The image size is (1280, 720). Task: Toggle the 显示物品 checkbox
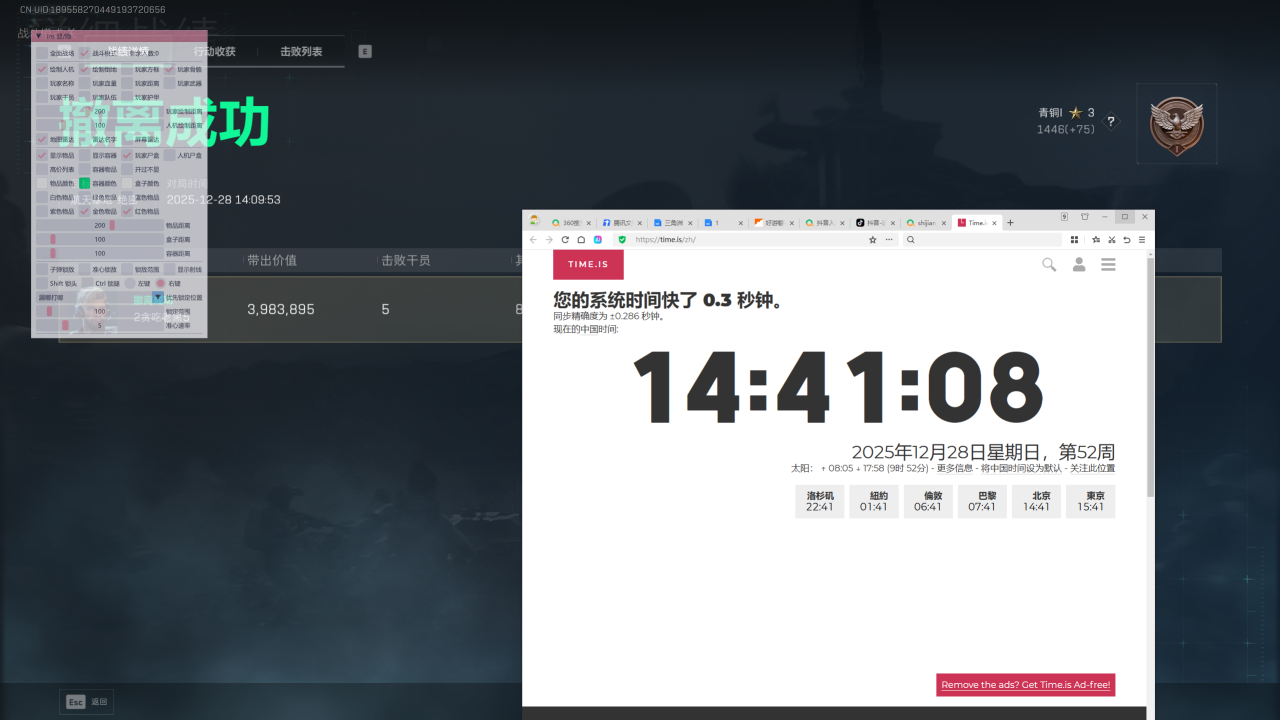[42, 155]
